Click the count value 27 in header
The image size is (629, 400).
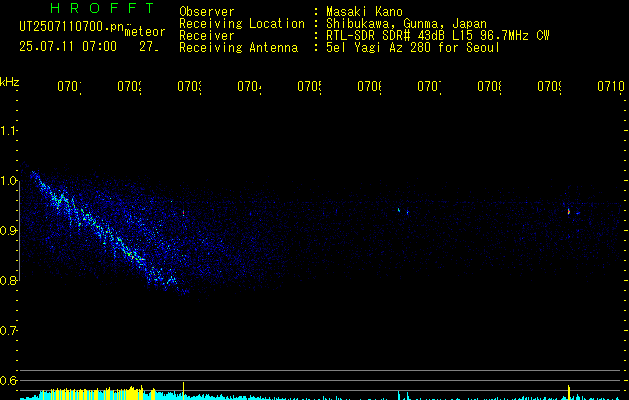coord(149,47)
